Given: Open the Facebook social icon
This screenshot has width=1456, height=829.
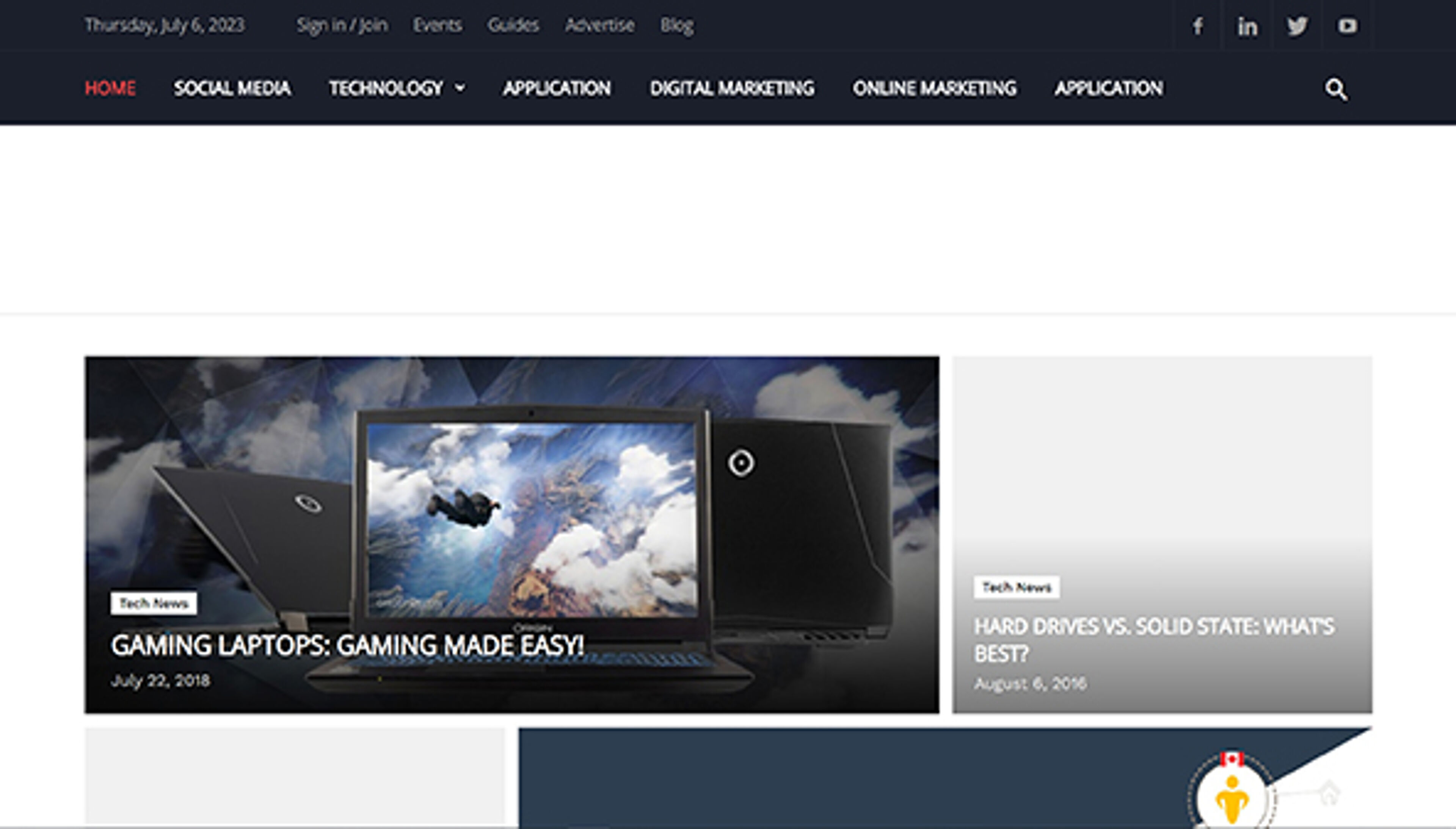Looking at the screenshot, I should coord(1197,26).
